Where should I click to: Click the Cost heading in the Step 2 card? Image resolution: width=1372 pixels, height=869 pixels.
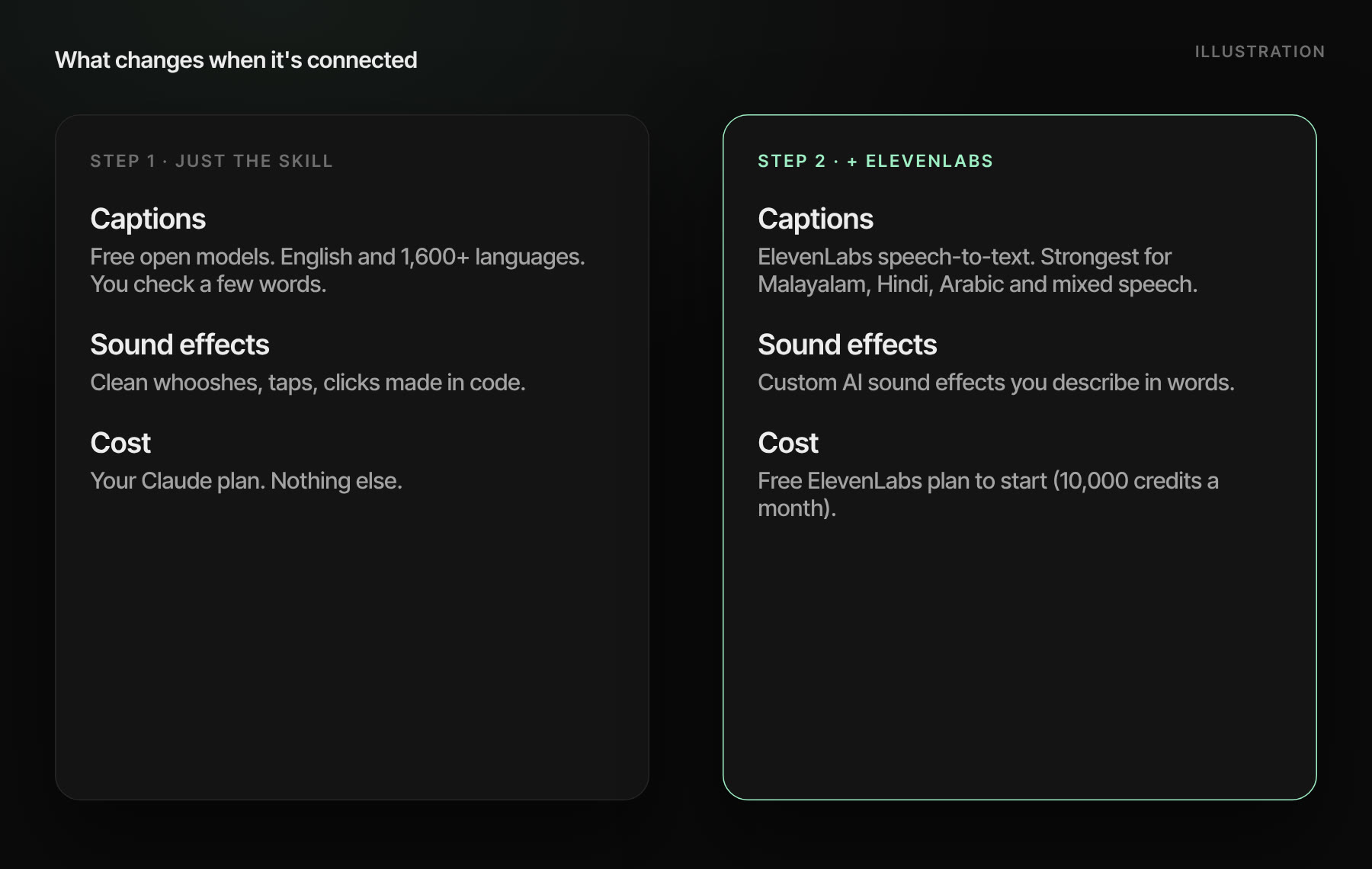(788, 443)
